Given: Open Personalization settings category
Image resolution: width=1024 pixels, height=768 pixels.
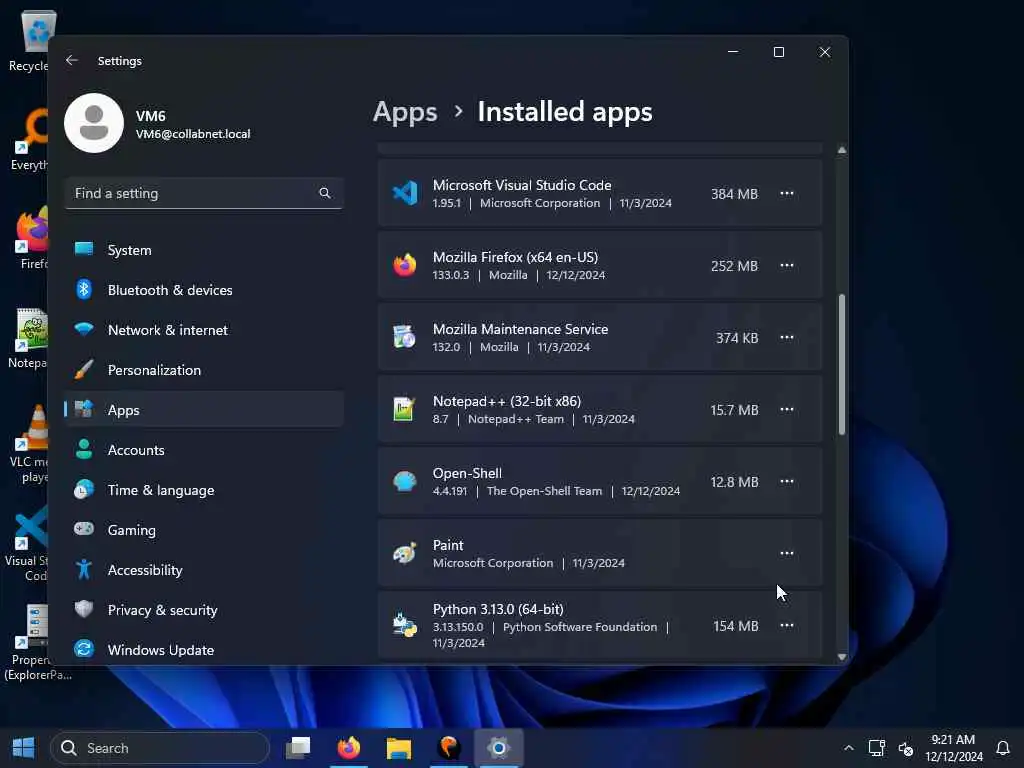Looking at the screenshot, I should tap(204, 370).
